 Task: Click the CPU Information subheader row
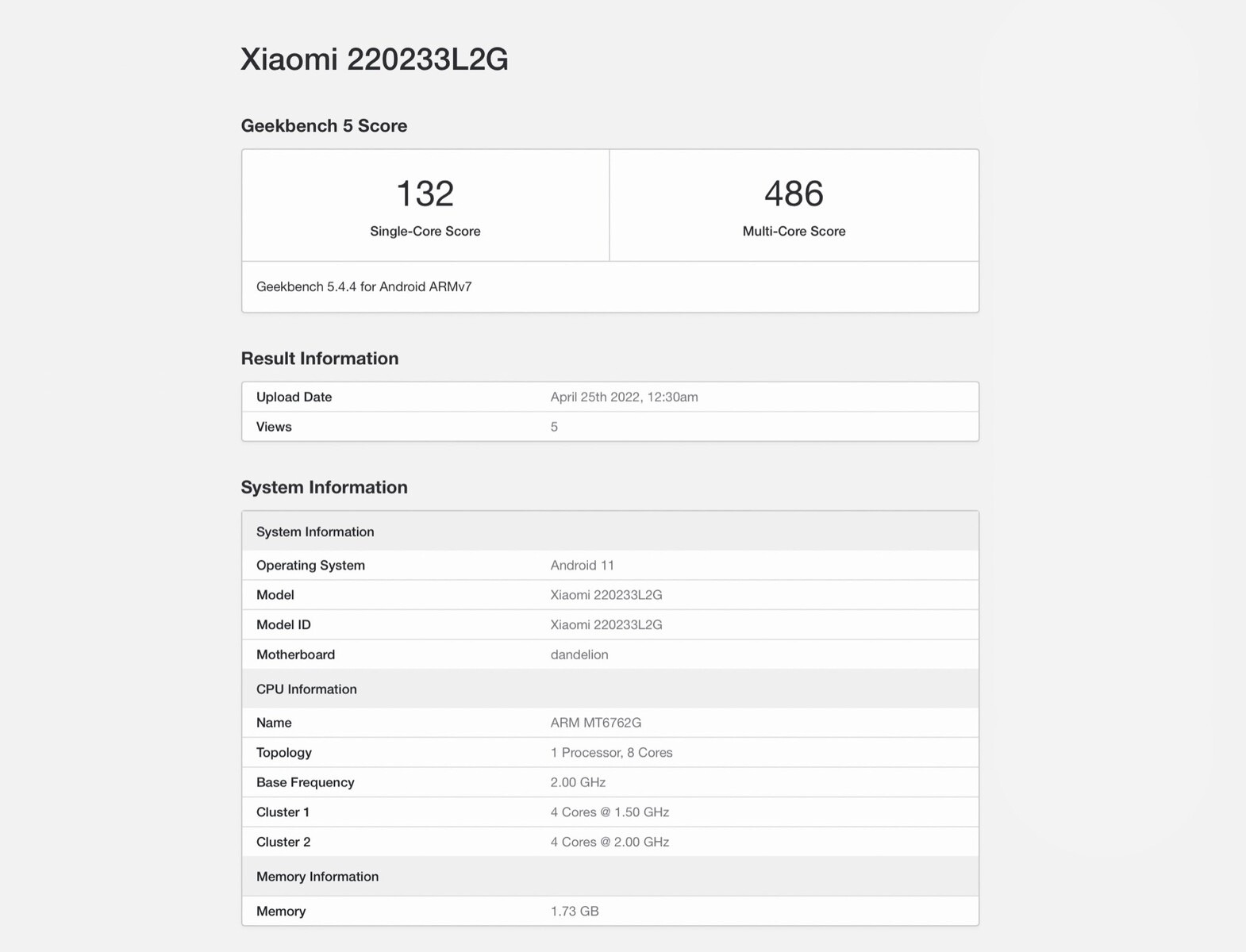(x=306, y=689)
